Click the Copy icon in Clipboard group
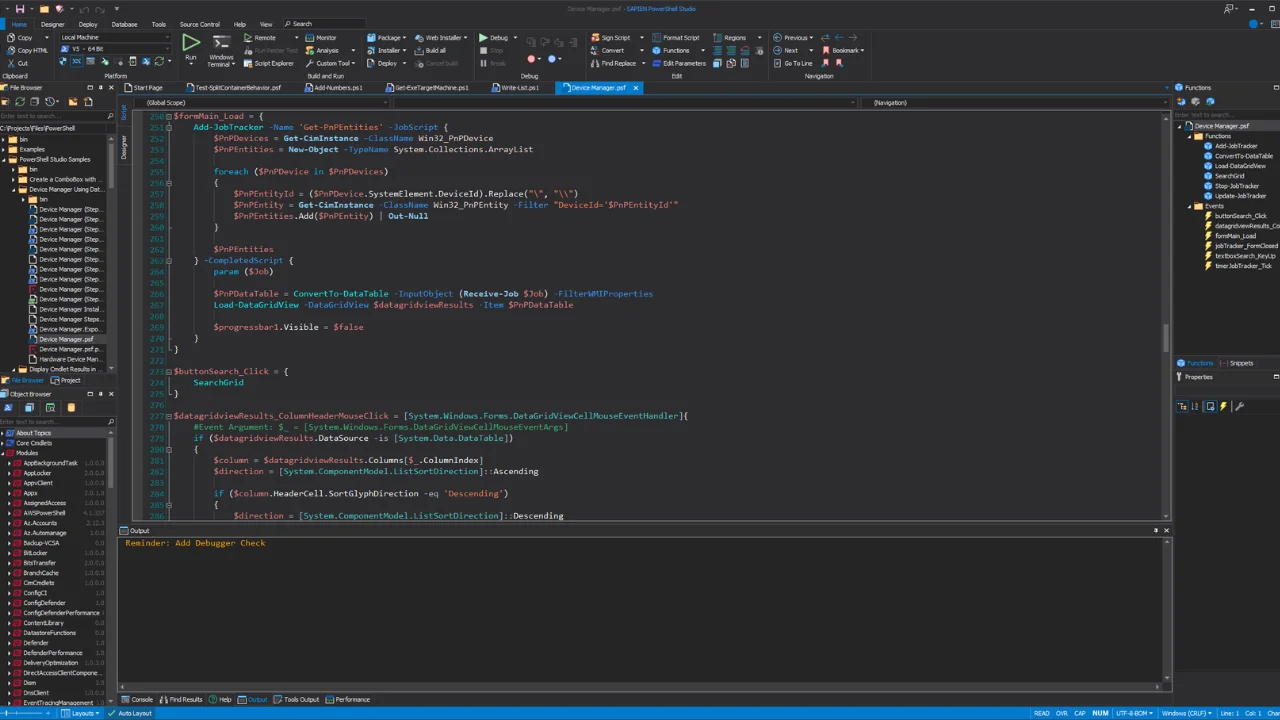 pyautogui.click(x=10, y=37)
